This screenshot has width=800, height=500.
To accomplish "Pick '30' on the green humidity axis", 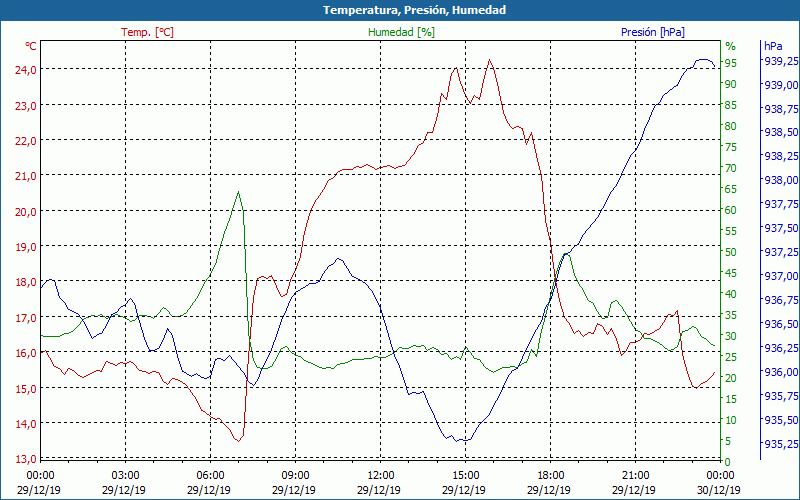I will click(731, 336).
